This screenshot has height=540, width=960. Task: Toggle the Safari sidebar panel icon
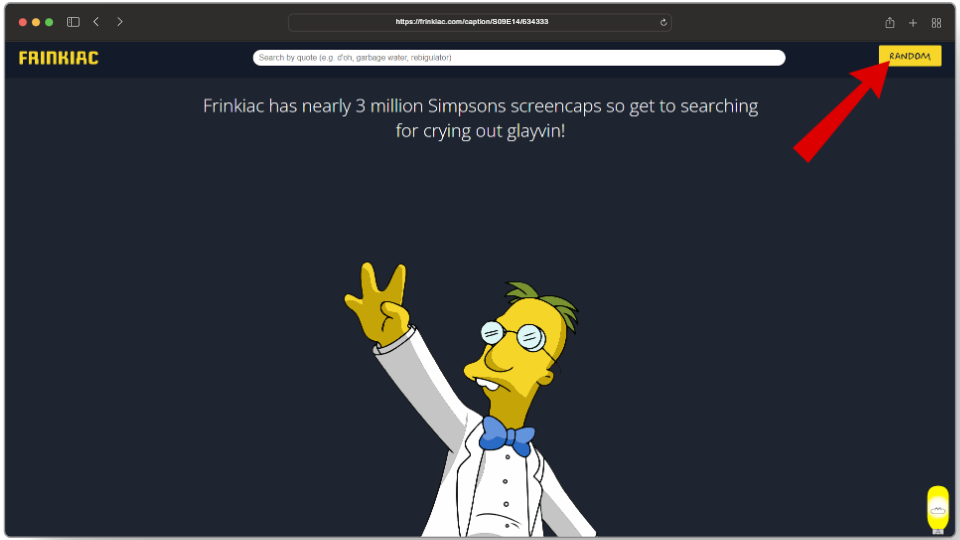(x=73, y=22)
